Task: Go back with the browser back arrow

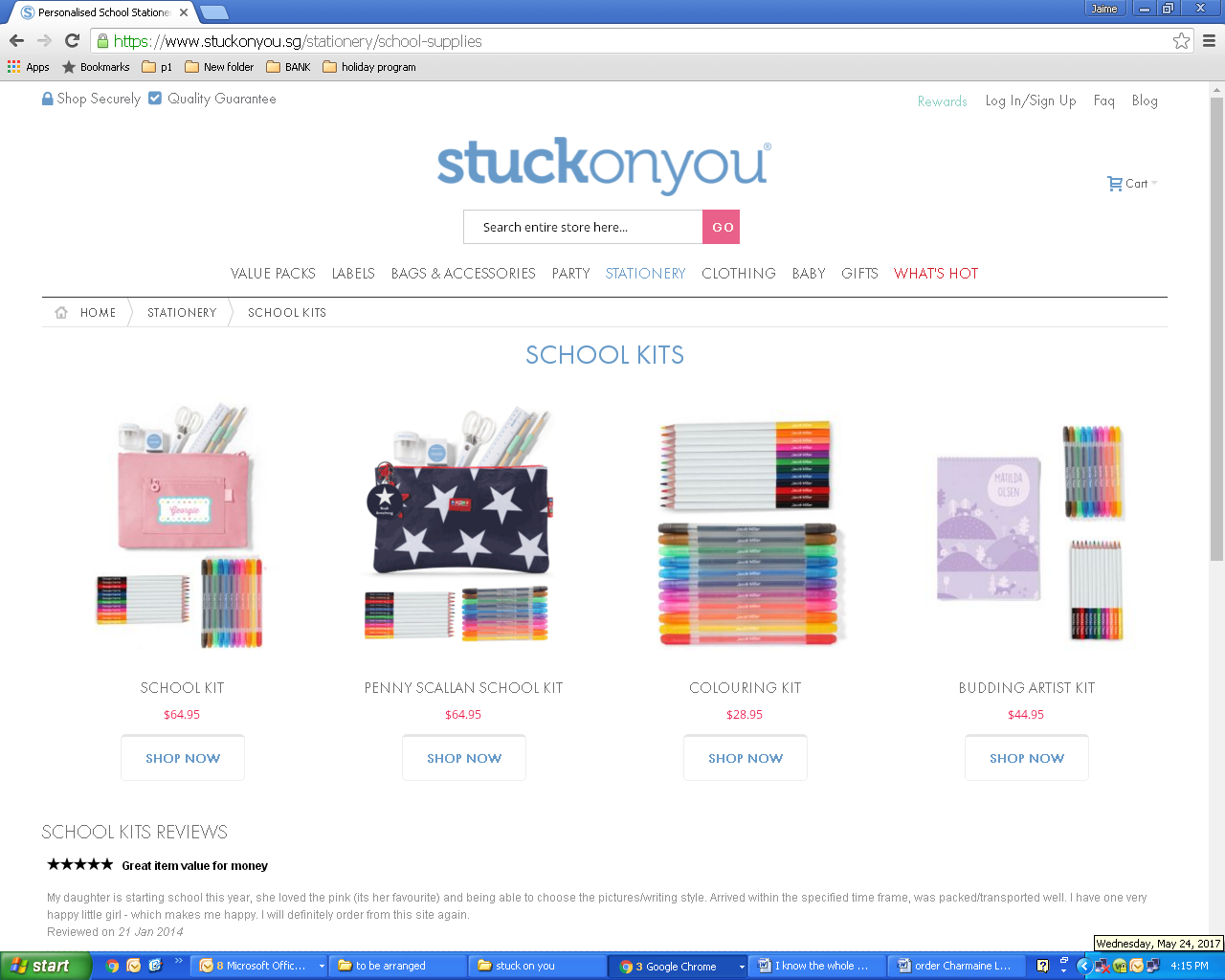Action: coord(16,40)
